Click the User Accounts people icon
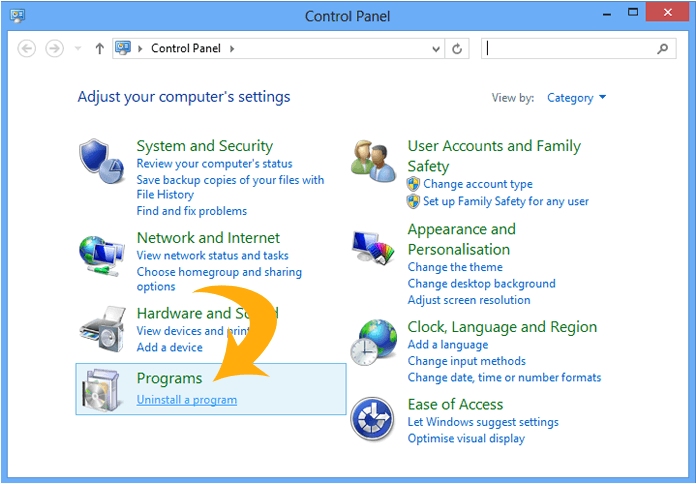Image resolution: width=696 pixels, height=484 pixels. click(x=374, y=161)
